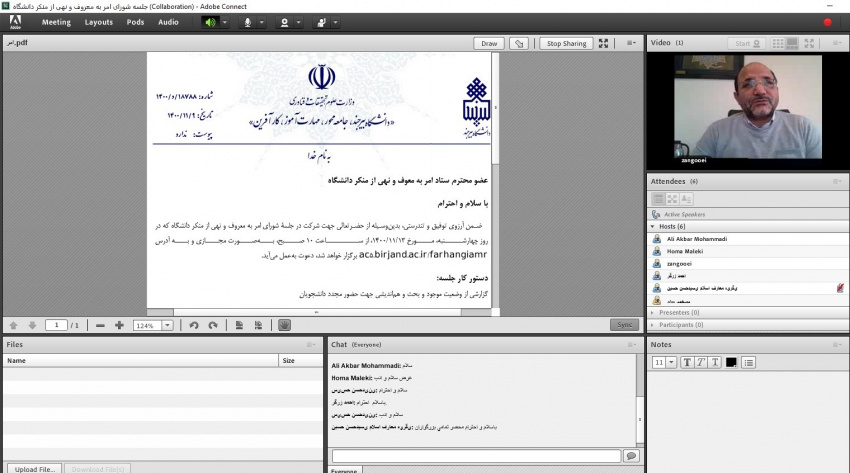Open the Share pod options menu
The image size is (850, 473).
tap(631, 43)
